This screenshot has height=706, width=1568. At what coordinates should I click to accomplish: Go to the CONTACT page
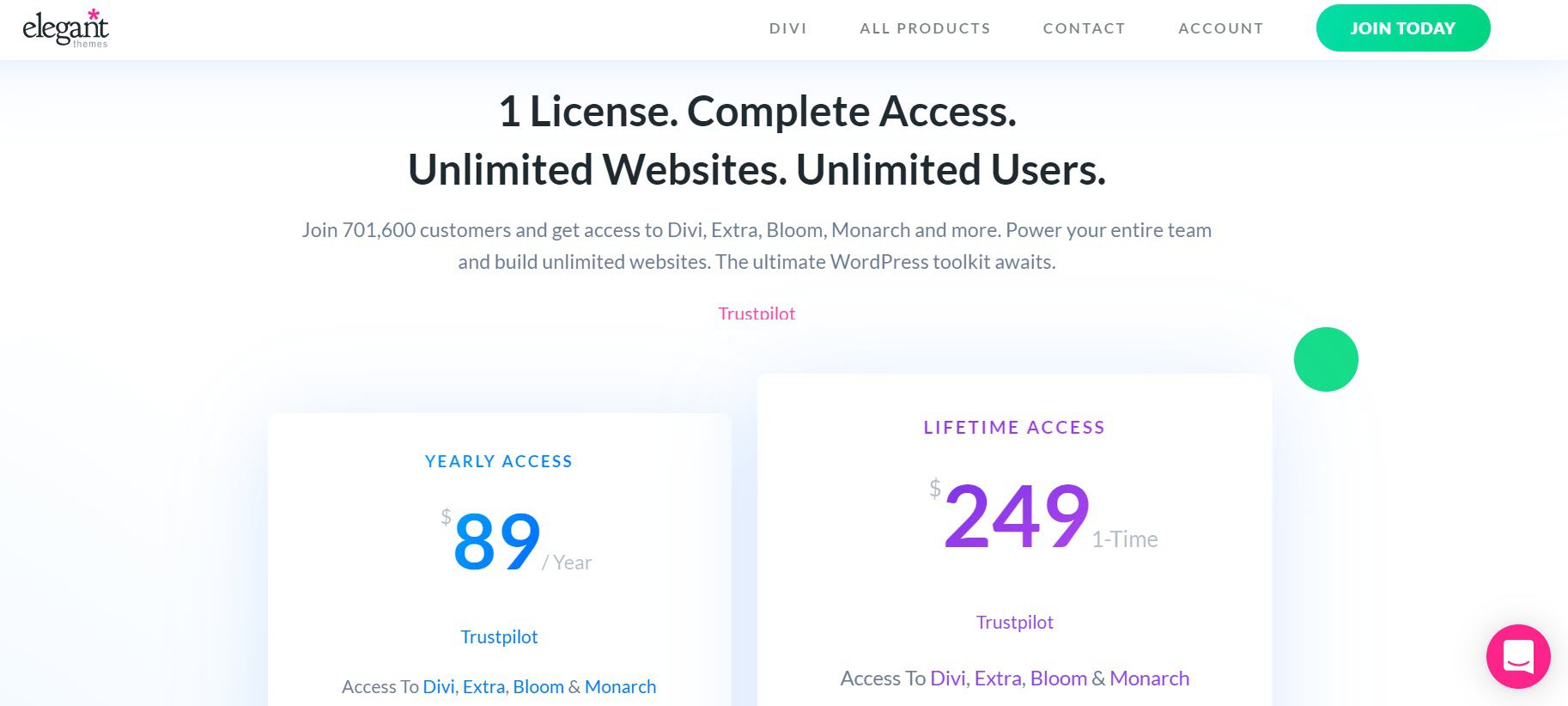[1084, 27]
